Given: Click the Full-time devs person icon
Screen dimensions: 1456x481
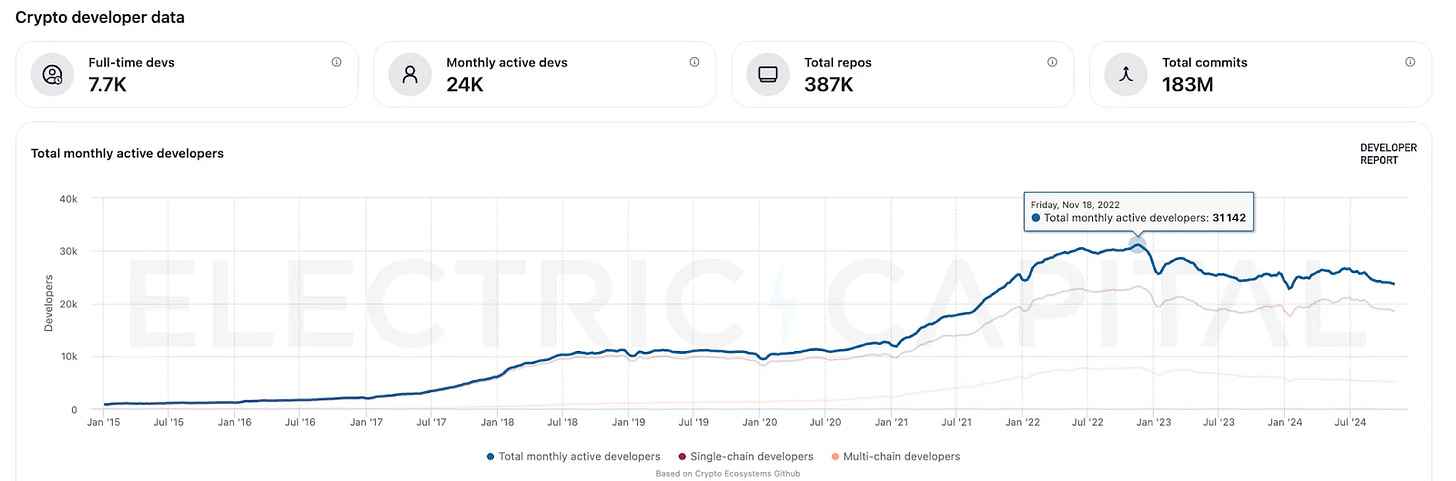Looking at the screenshot, I should click(x=51, y=74).
